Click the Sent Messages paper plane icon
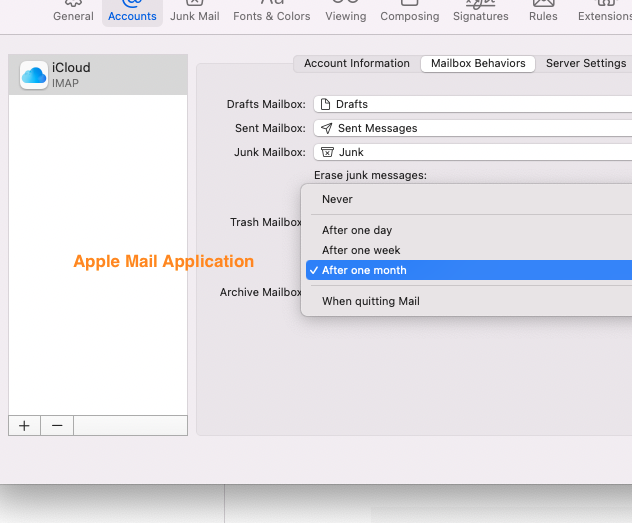The height and width of the screenshot is (523, 632). coord(326,128)
